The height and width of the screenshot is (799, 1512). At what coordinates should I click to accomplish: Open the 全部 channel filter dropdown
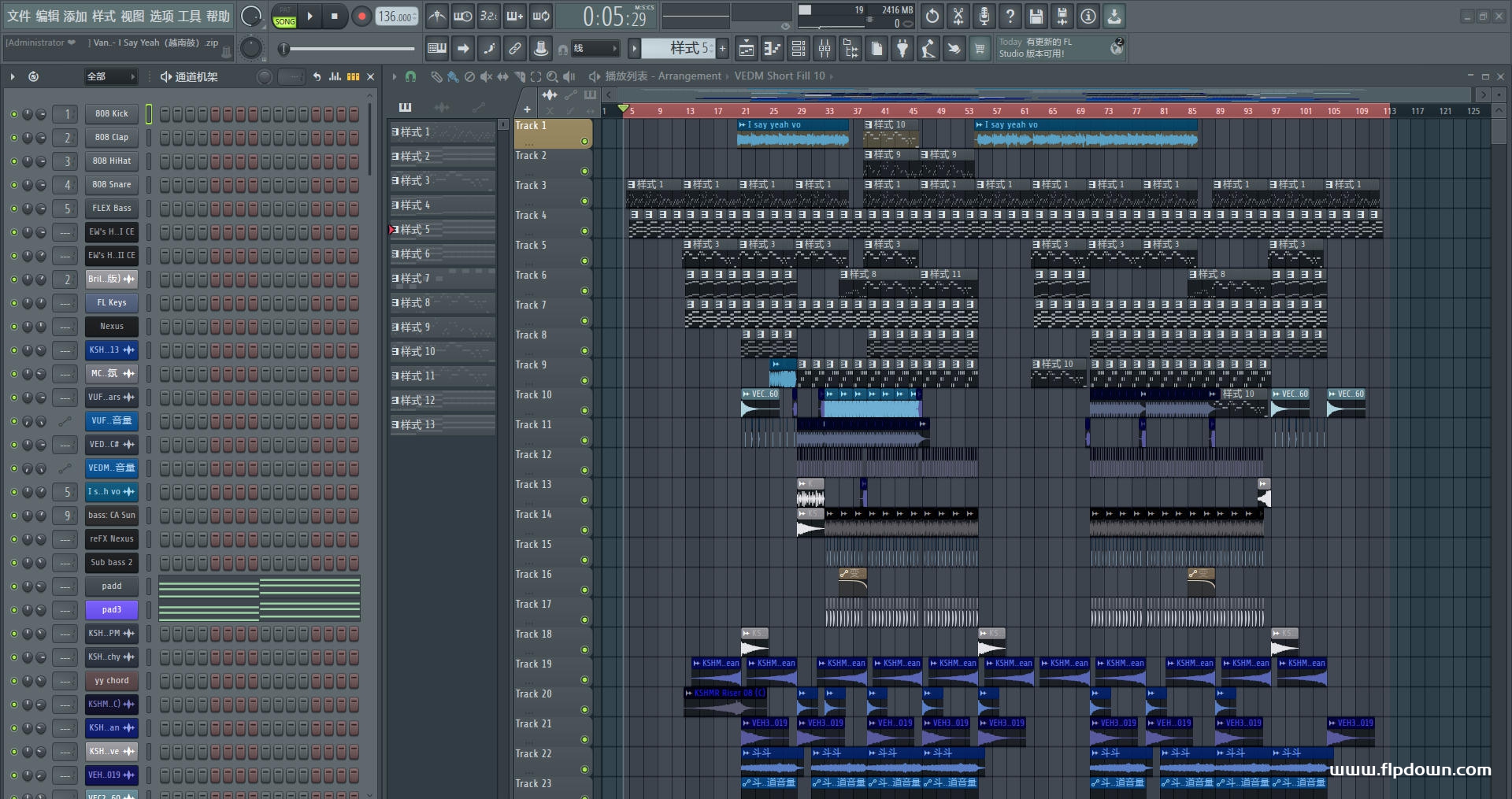tap(111, 76)
